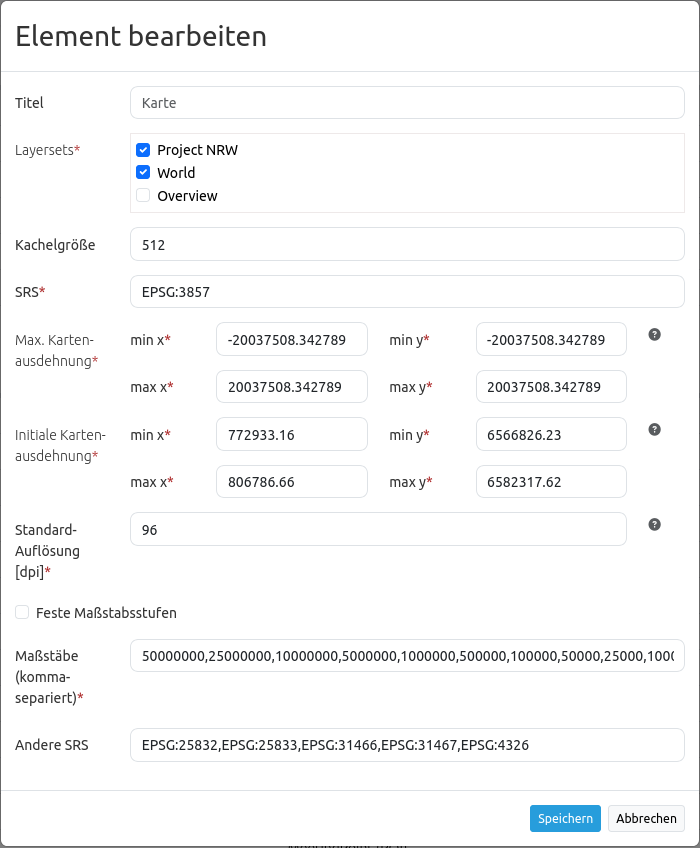Enable the Overview layerset checkbox
700x848 pixels.
tap(143, 195)
